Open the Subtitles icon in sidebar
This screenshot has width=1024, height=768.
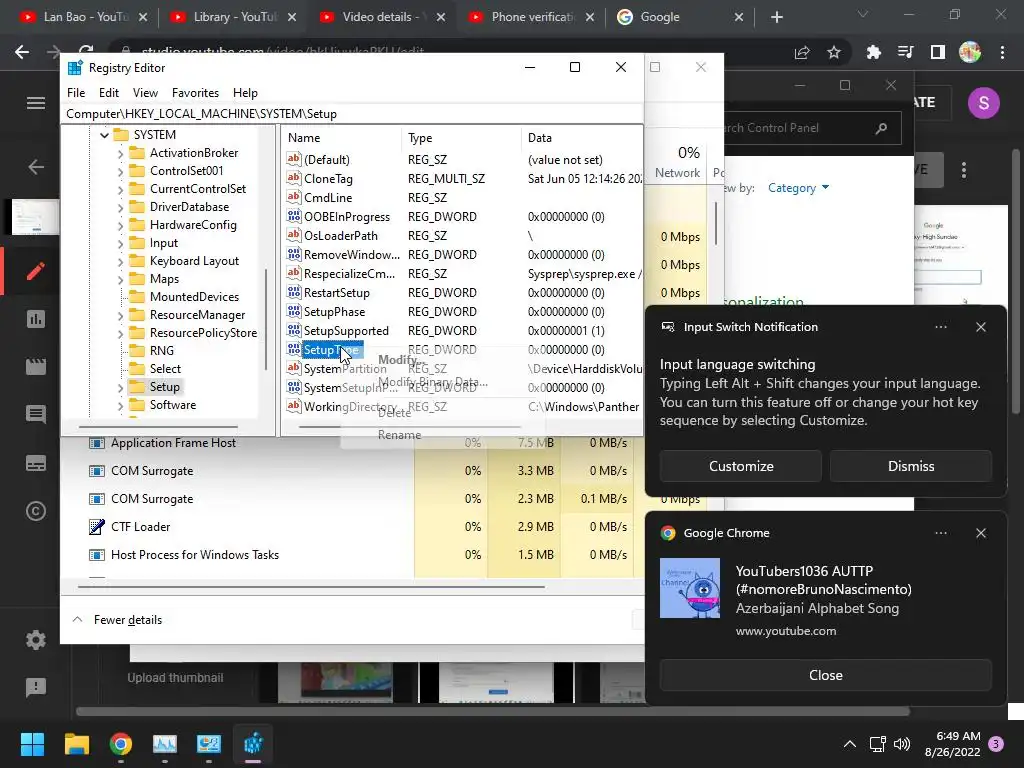(x=36, y=463)
